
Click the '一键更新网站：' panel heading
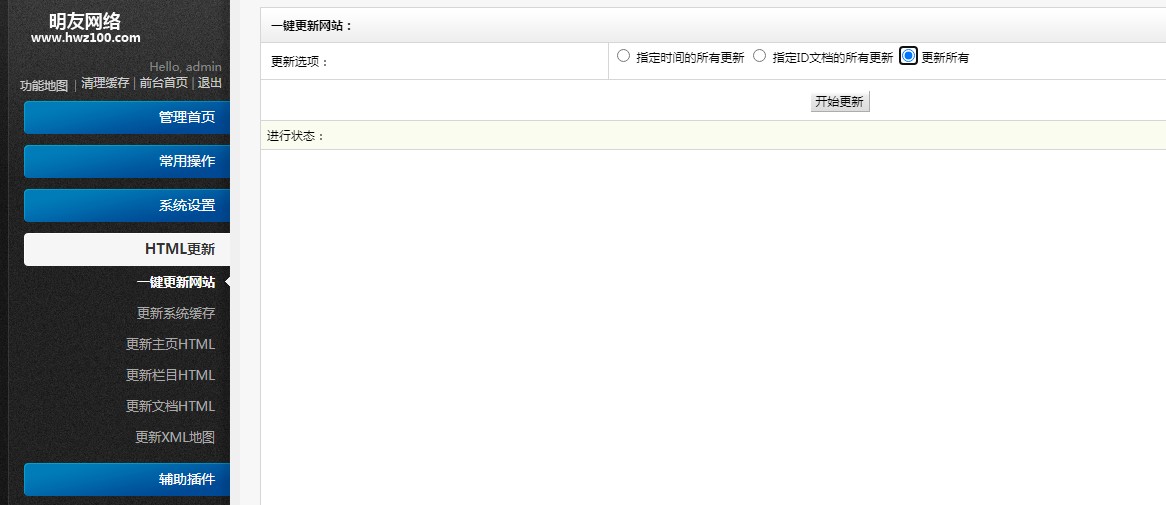point(312,26)
